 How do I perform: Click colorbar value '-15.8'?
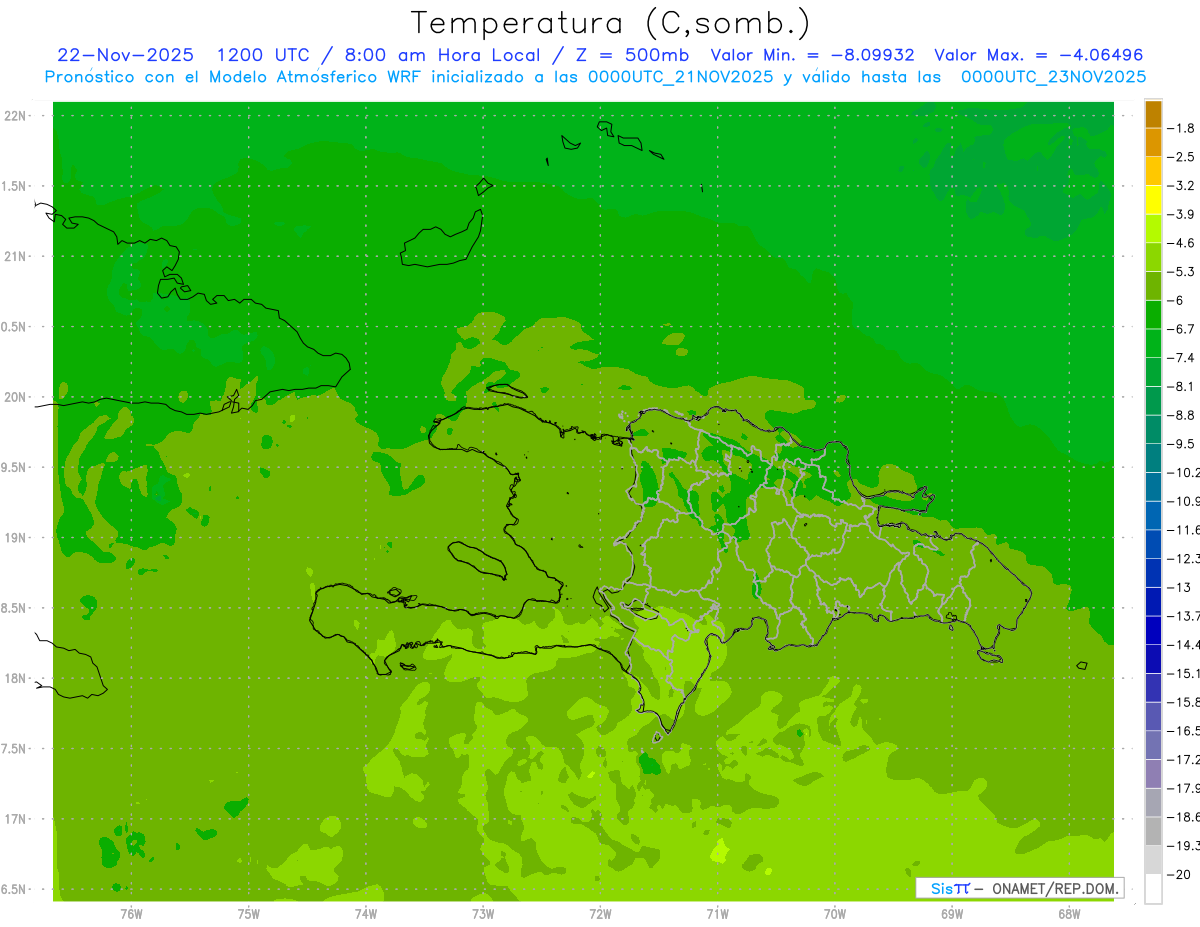pyautogui.click(x=1186, y=702)
